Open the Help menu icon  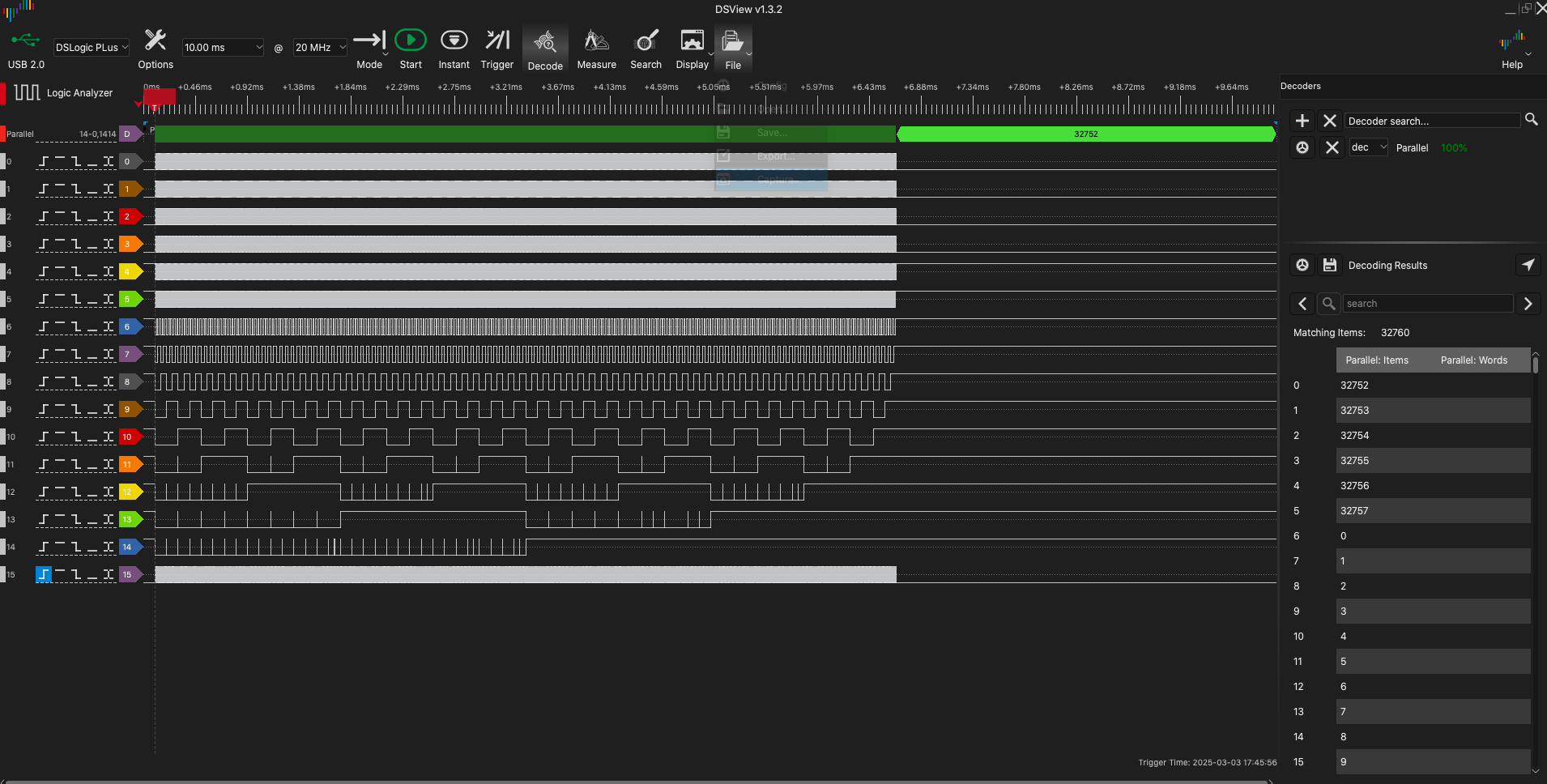tap(1511, 40)
